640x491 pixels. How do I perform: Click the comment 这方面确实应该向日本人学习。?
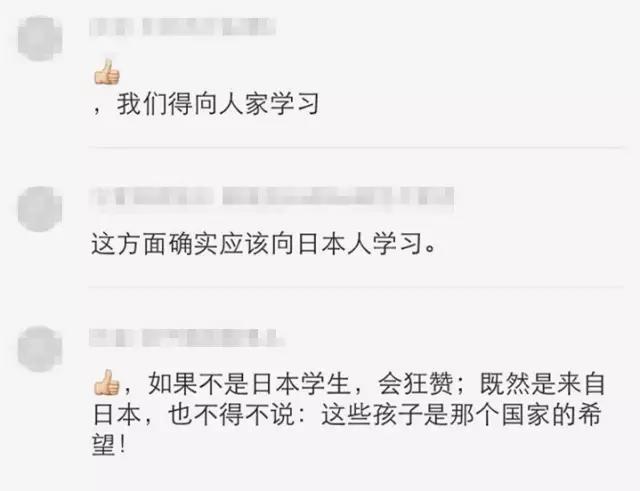[264, 244]
